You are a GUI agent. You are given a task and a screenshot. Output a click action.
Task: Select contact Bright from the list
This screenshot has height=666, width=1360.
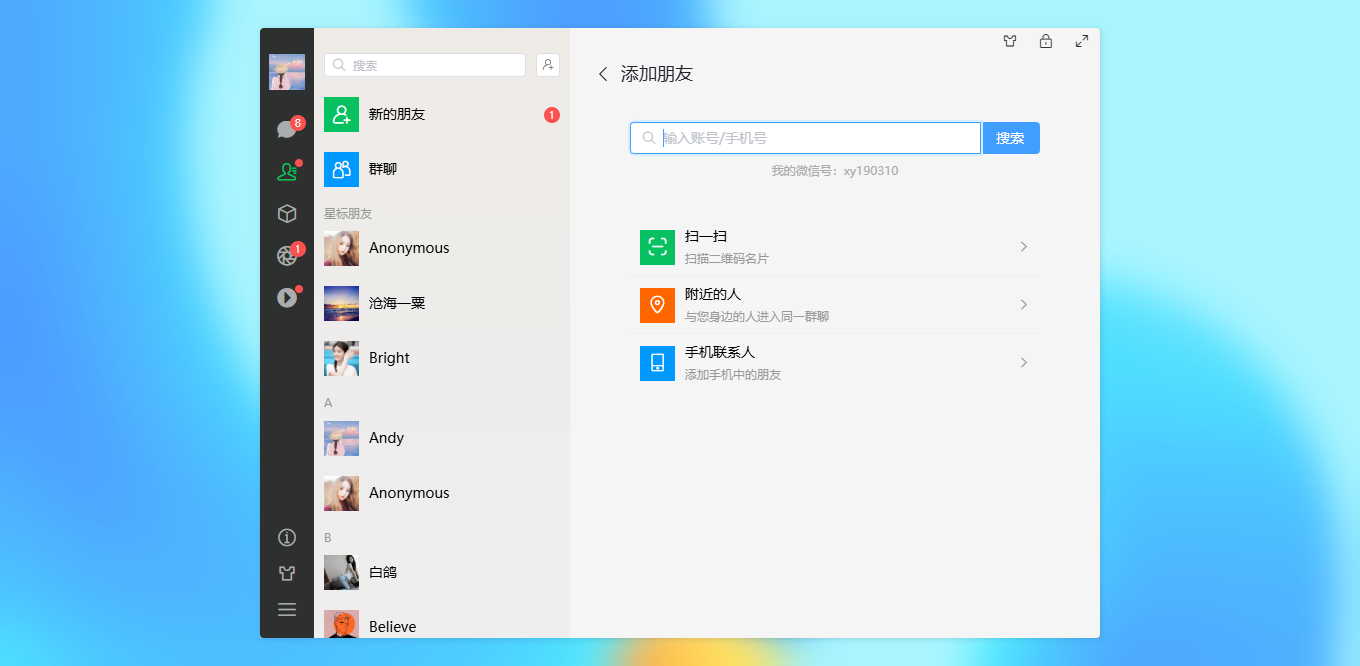[420, 357]
